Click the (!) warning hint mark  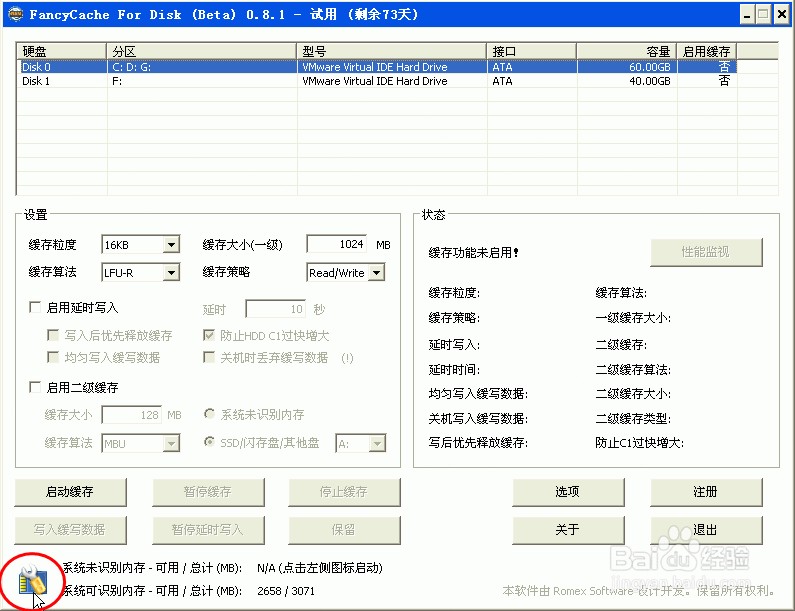pyautogui.click(x=347, y=358)
